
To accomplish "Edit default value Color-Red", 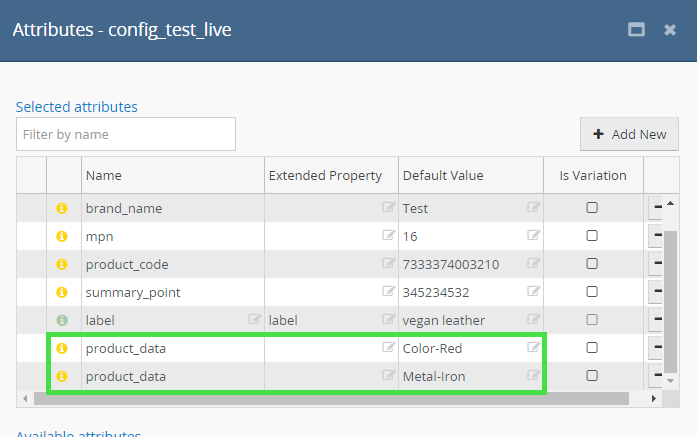I will tap(534, 348).
